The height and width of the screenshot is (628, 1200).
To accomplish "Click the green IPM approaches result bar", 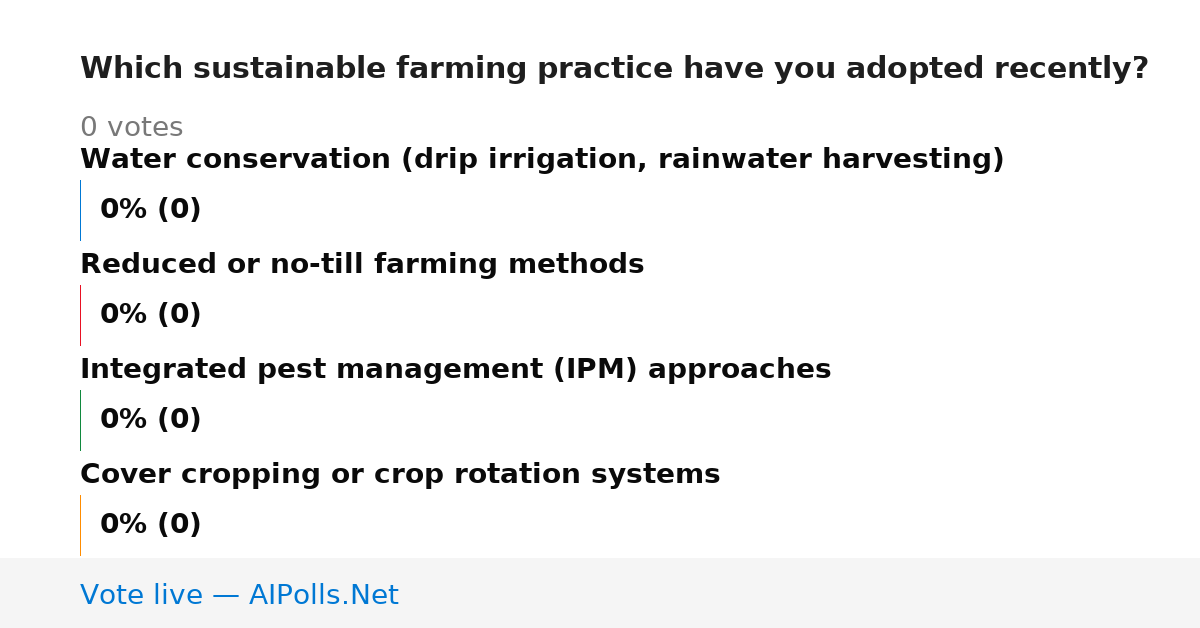I will (80, 420).
